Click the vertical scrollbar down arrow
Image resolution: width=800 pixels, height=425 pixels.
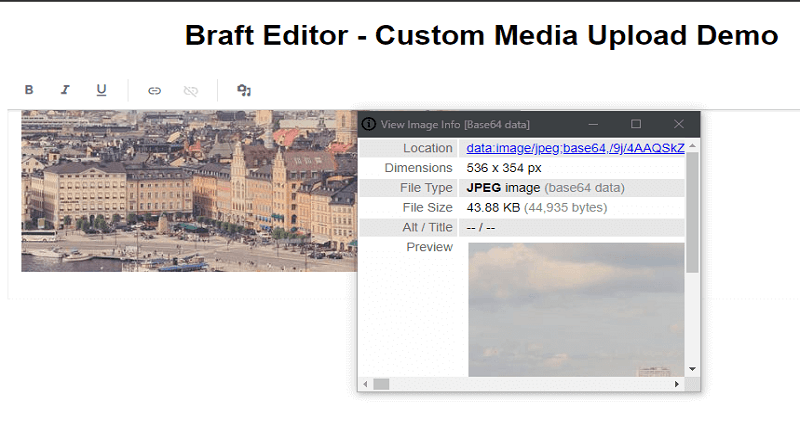[x=692, y=371]
